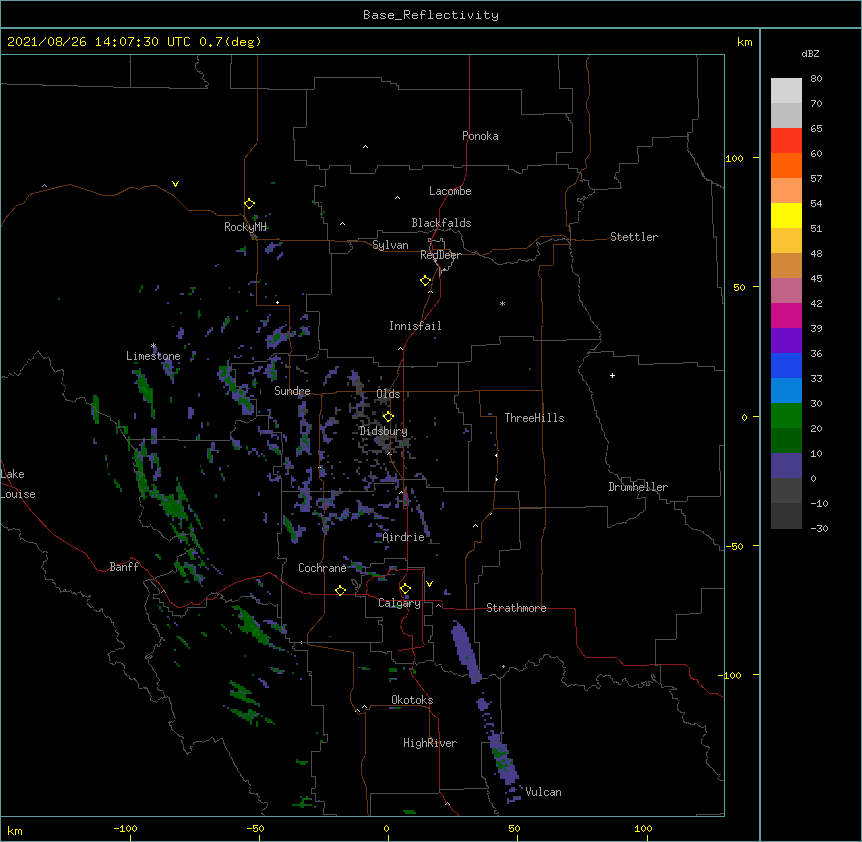Click the Cochrane town label
862x842 pixels.
(322, 568)
